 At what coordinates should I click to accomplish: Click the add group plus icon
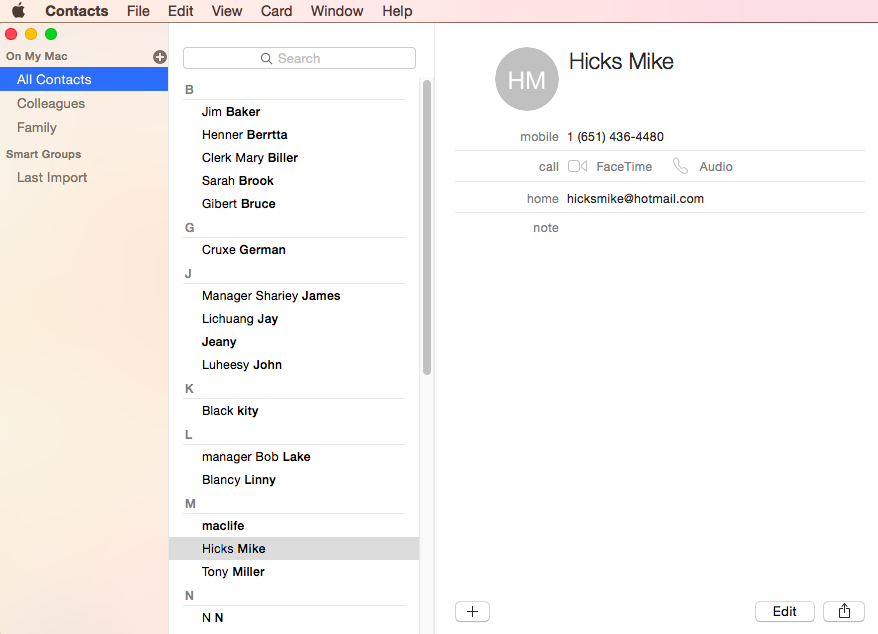point(160,57)
